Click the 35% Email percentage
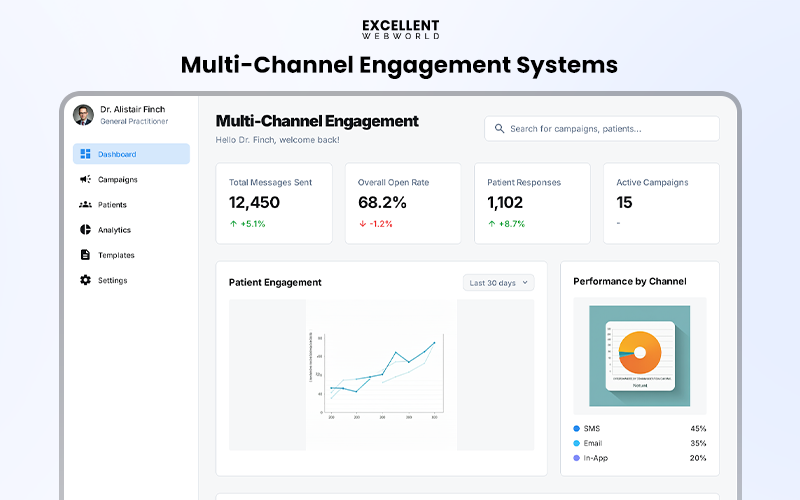This screenshot has height=500, width=800. tap(698, 443)
